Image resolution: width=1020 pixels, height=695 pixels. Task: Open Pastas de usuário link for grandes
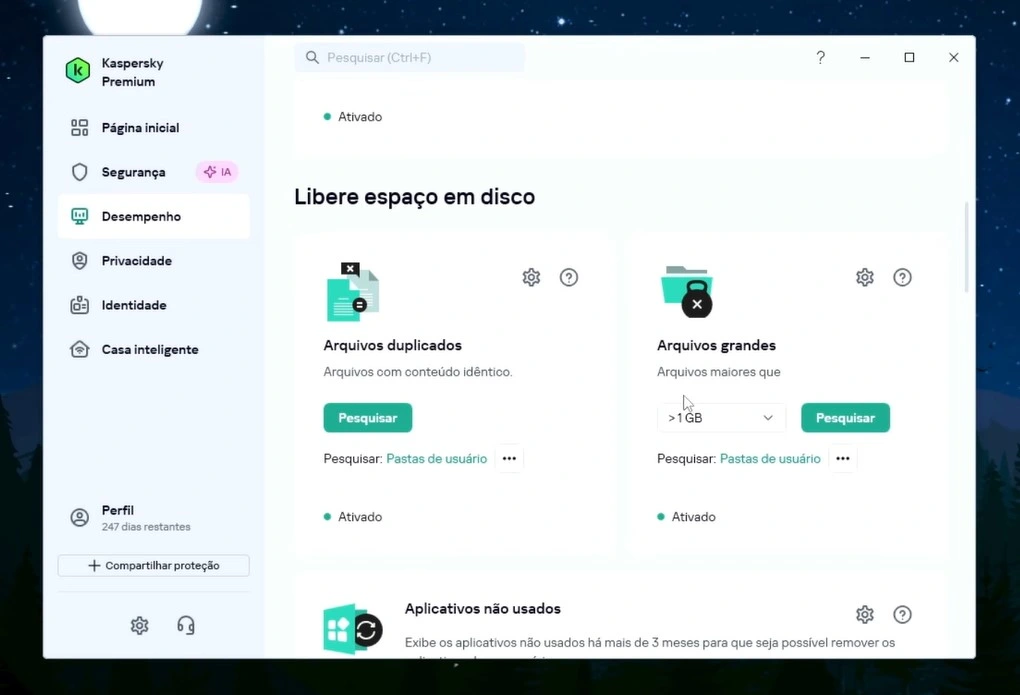[x=770, y=459]
